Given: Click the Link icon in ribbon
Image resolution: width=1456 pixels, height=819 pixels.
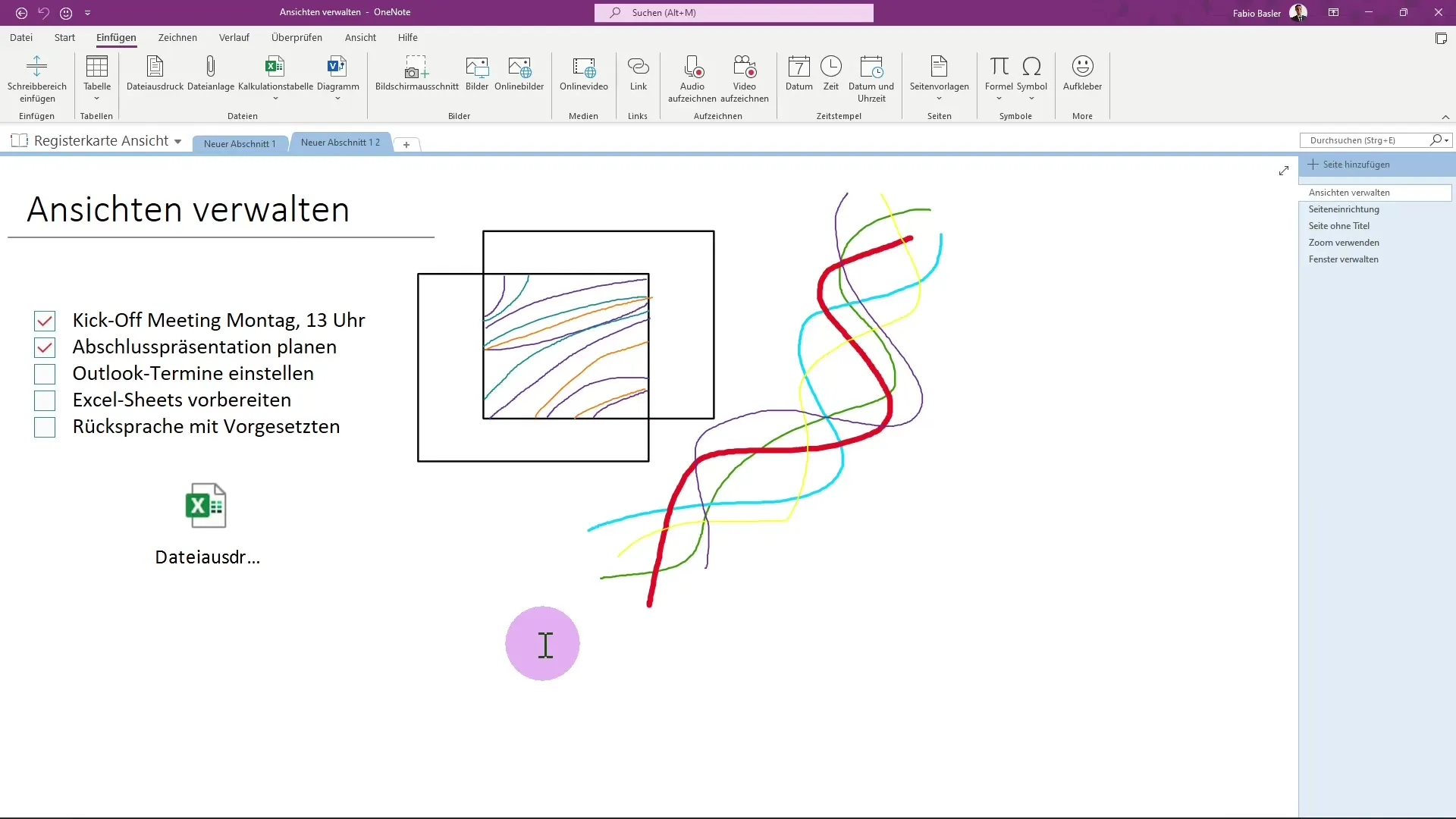Looking at the screenshot, I should tap(639, 67).
